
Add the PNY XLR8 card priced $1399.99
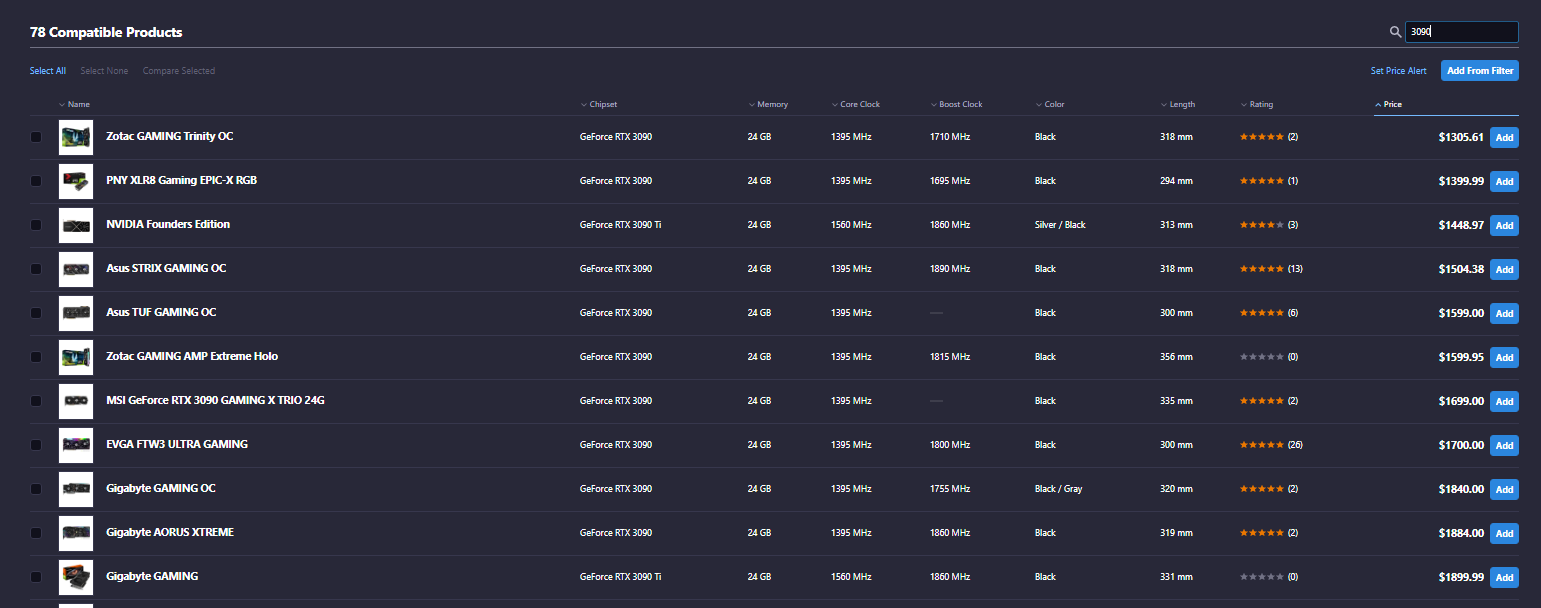pyautogui.click(x=1504, y=182)
